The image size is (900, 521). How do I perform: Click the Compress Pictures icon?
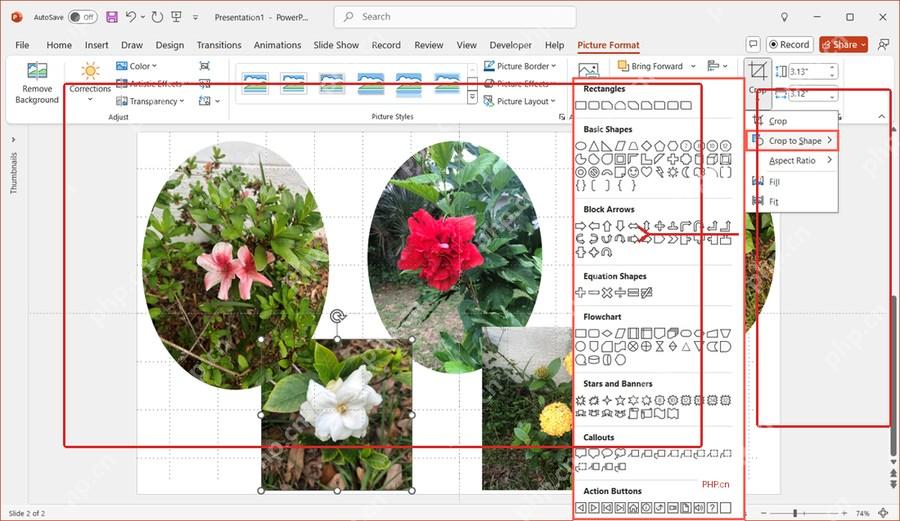[204, 66]
